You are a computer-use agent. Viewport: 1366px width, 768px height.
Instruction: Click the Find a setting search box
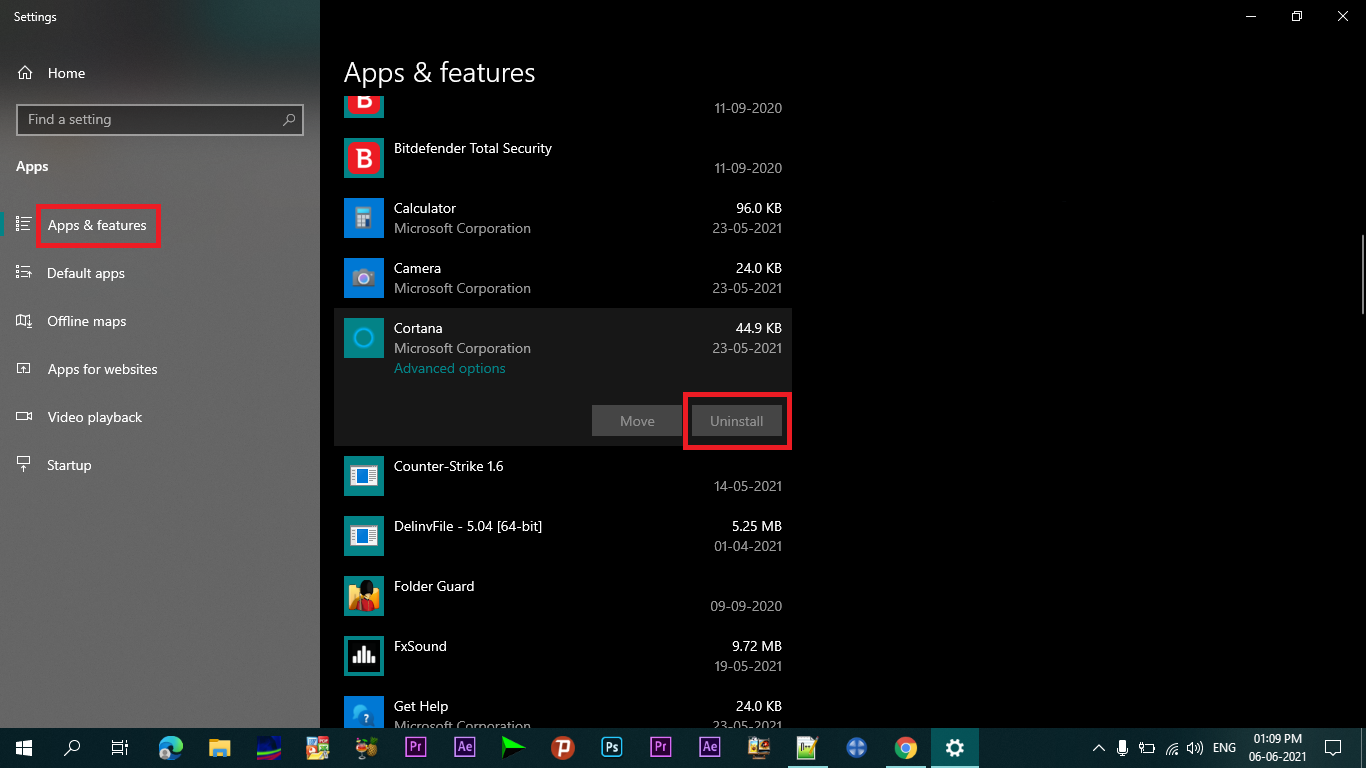tap(160, 119)
